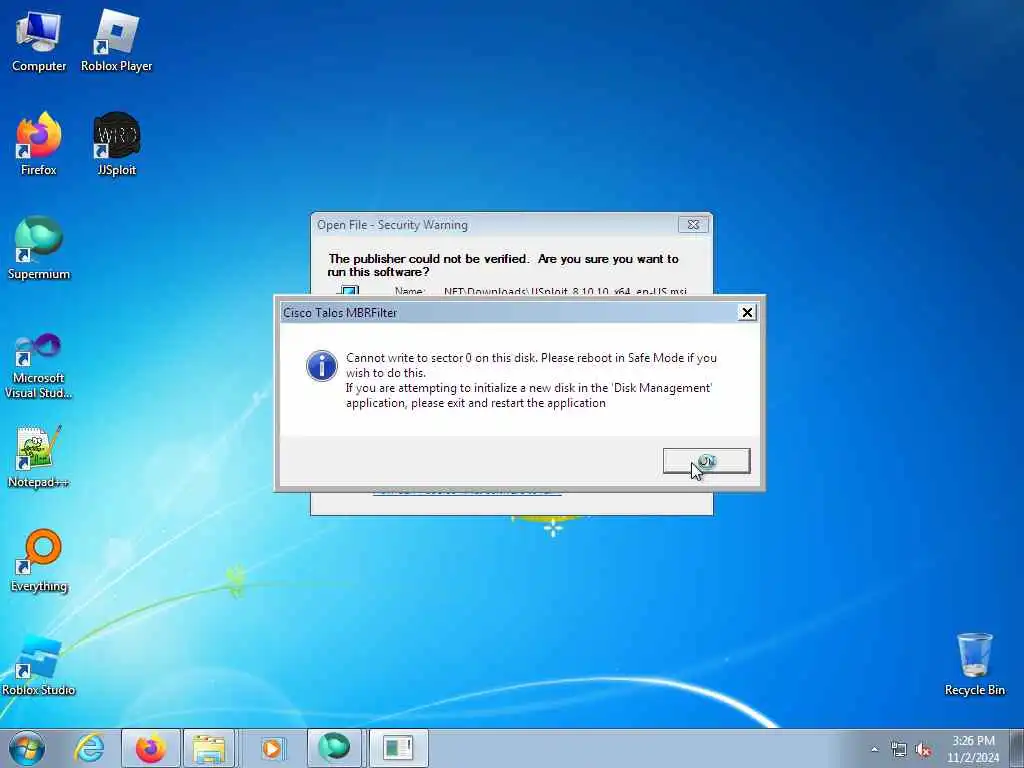Screen dimensions: 1024x768
Task: Switch to Supermium in the taskbar
Action: coord(334,748)
